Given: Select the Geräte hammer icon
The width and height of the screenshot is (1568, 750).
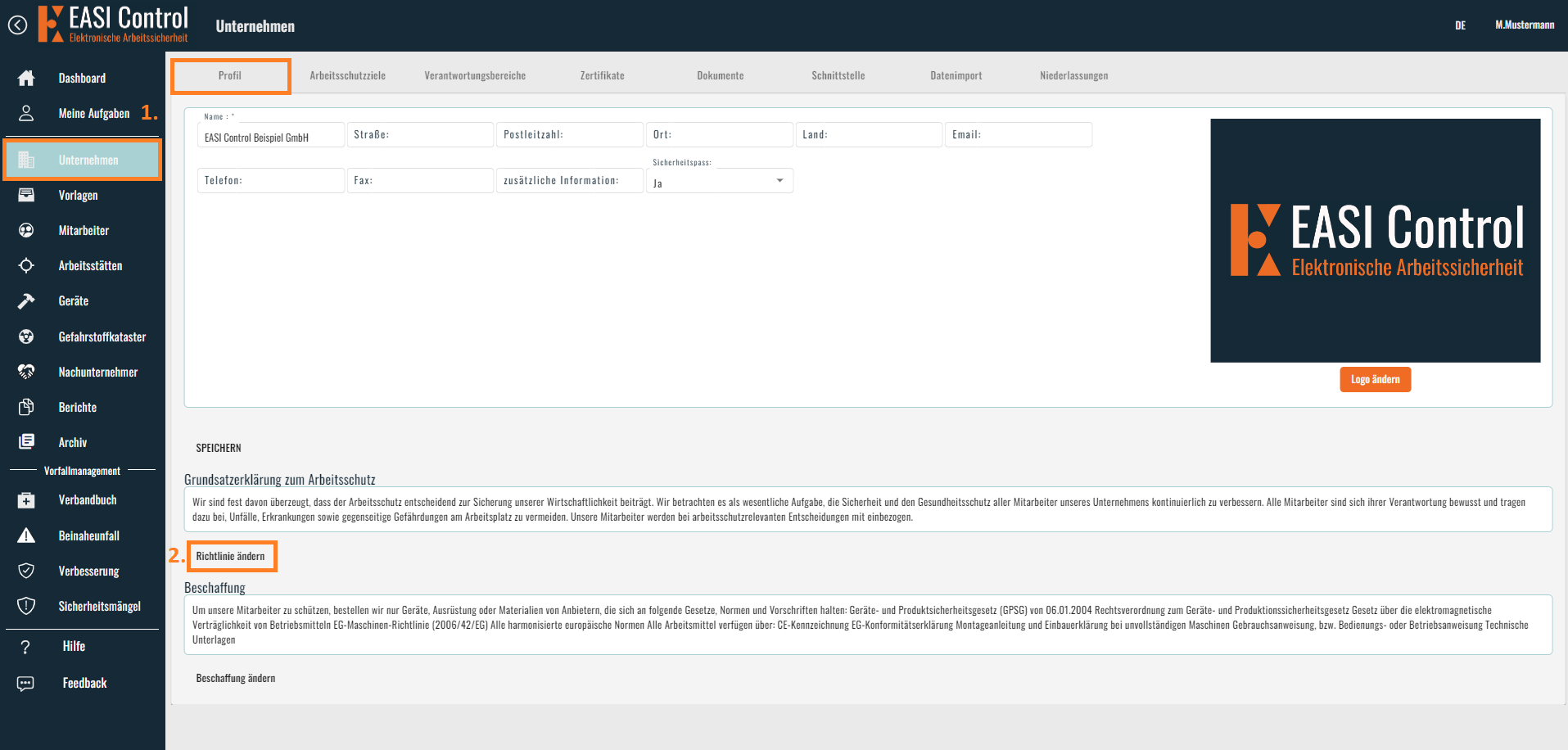Looking at the screenshot, I should [x=26, y=301].
